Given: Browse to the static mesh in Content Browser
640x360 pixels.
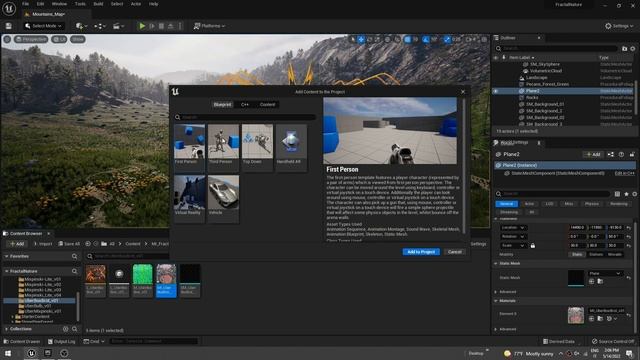Looking at the screenshot, I should [600, 281].
